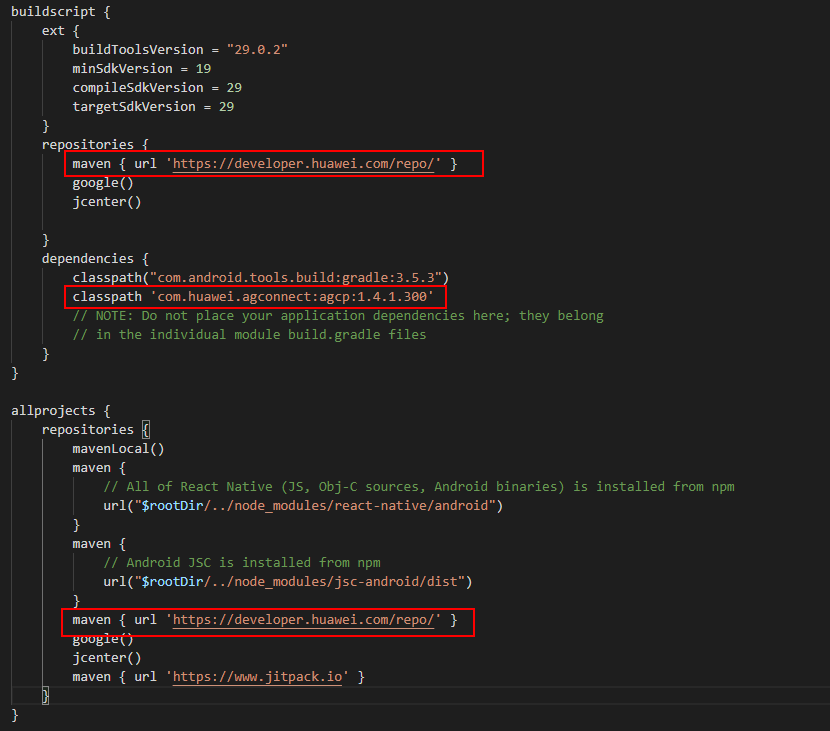Click the dependencies block keyword
830x731 pixels.
(x=88, y=259)
